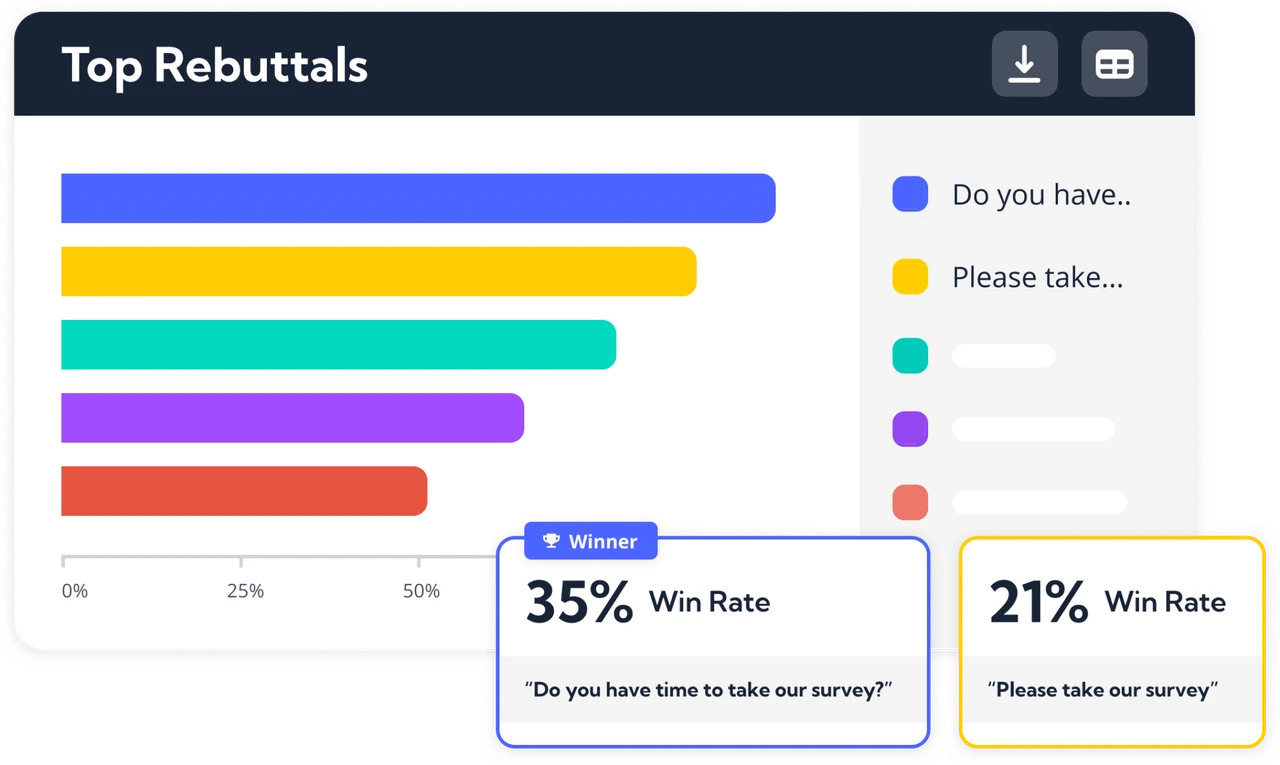Click the 'Please take...' legend label

pyautogui.click(x=1038, y=277)
